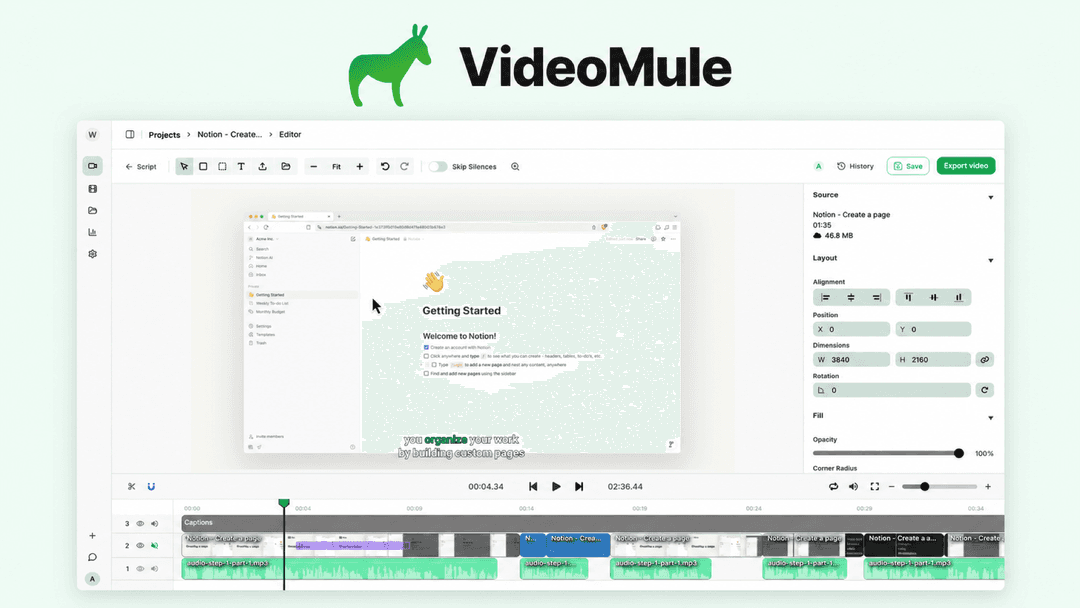
Task: Align selection horizontally centered
Action: (851, 297)
